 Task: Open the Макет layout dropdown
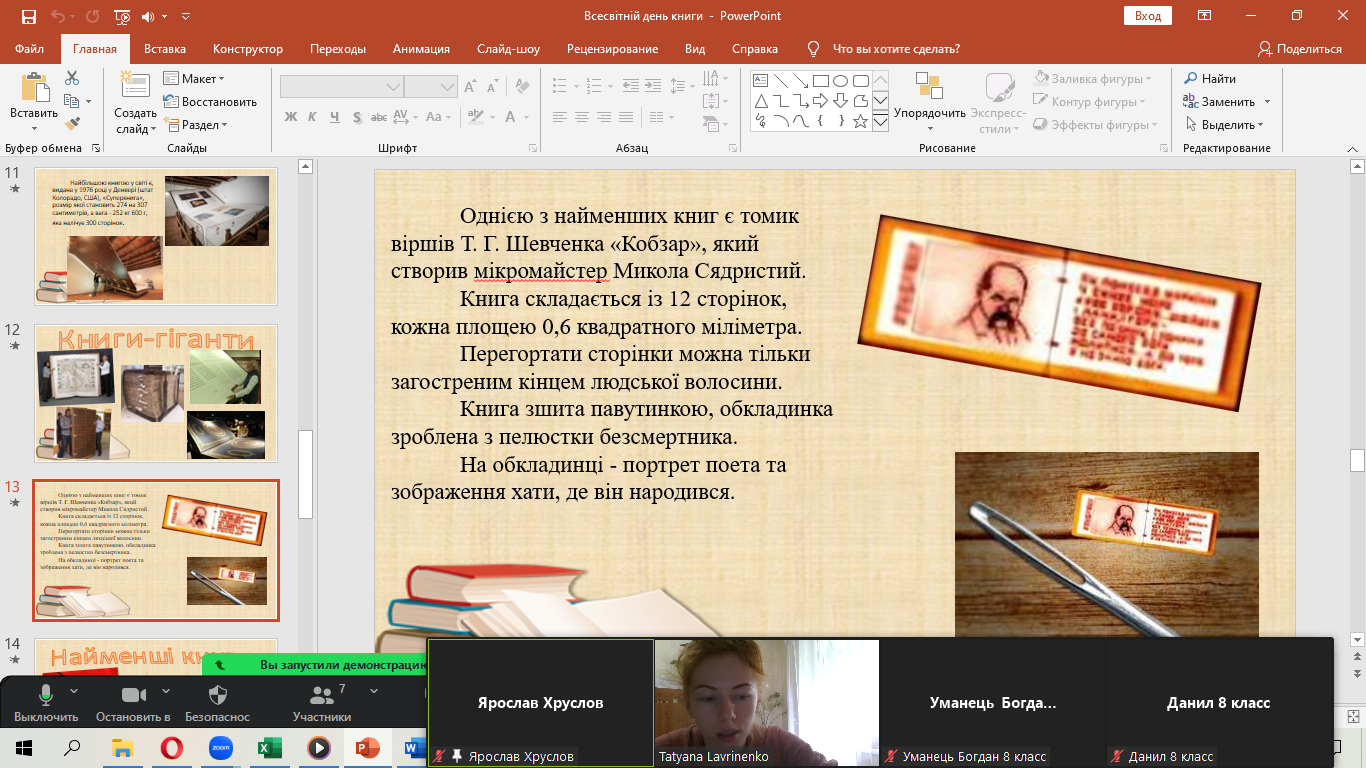pyautogui.click(x=194, y=79)
